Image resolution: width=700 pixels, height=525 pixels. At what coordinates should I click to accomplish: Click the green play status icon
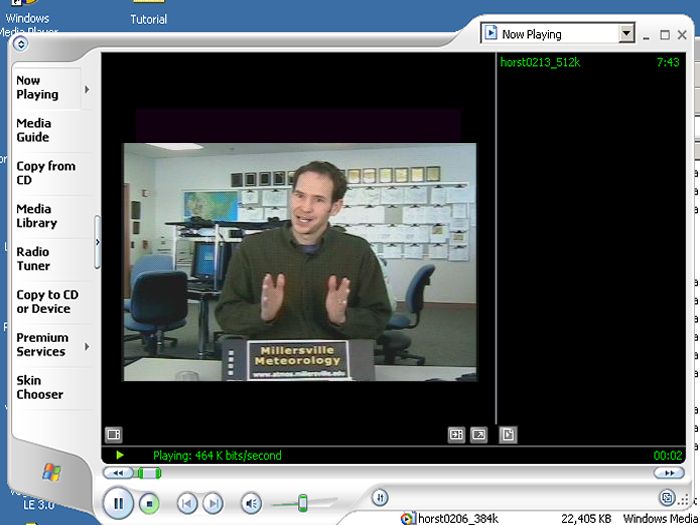coord(120,455)
